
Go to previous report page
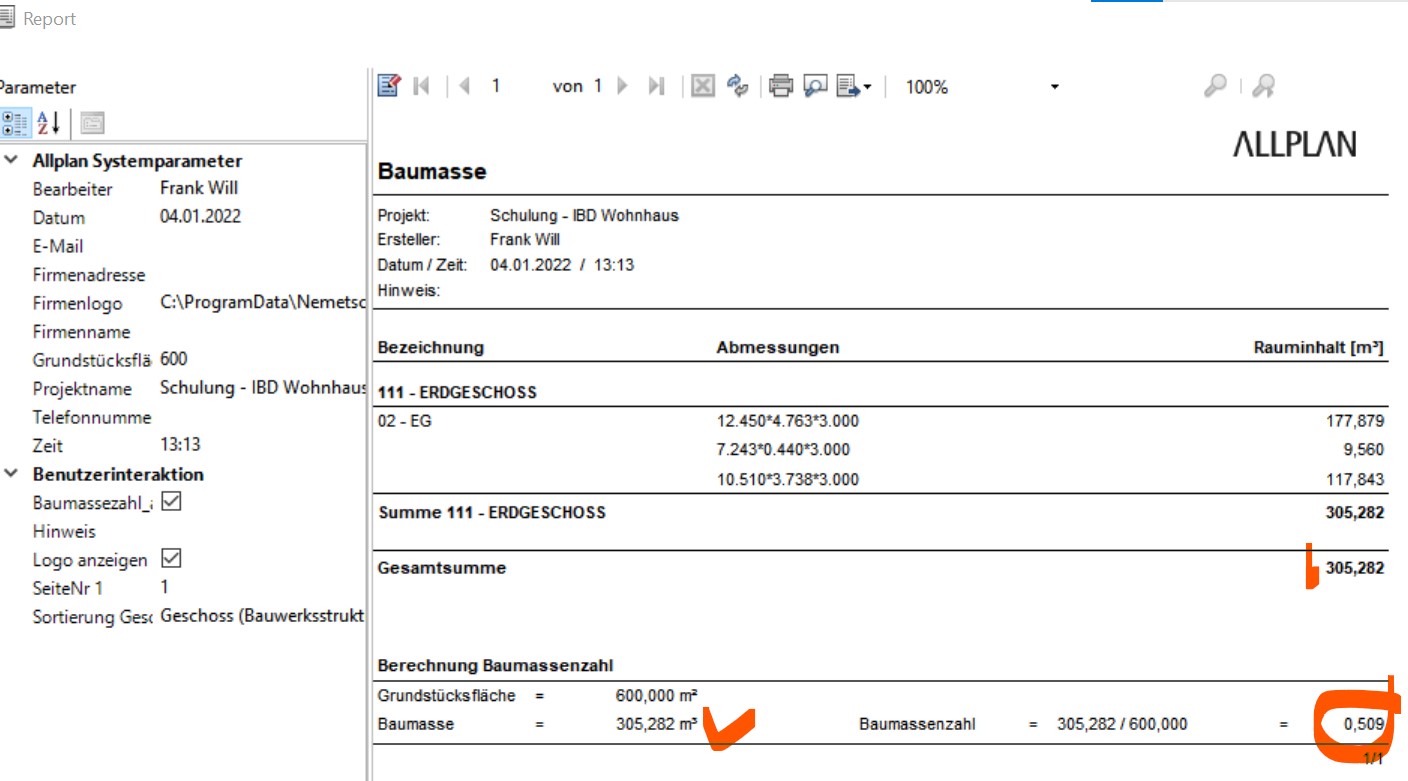tap(464, 87)
